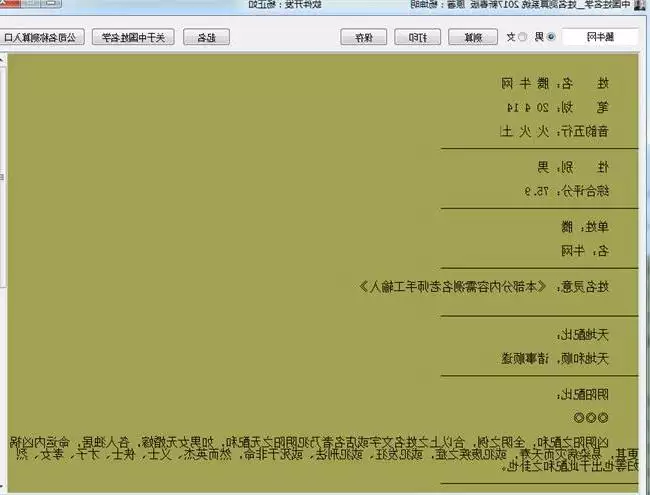
Task: Open the 关于中国姓名学 about button
Action: click(133, 37)
